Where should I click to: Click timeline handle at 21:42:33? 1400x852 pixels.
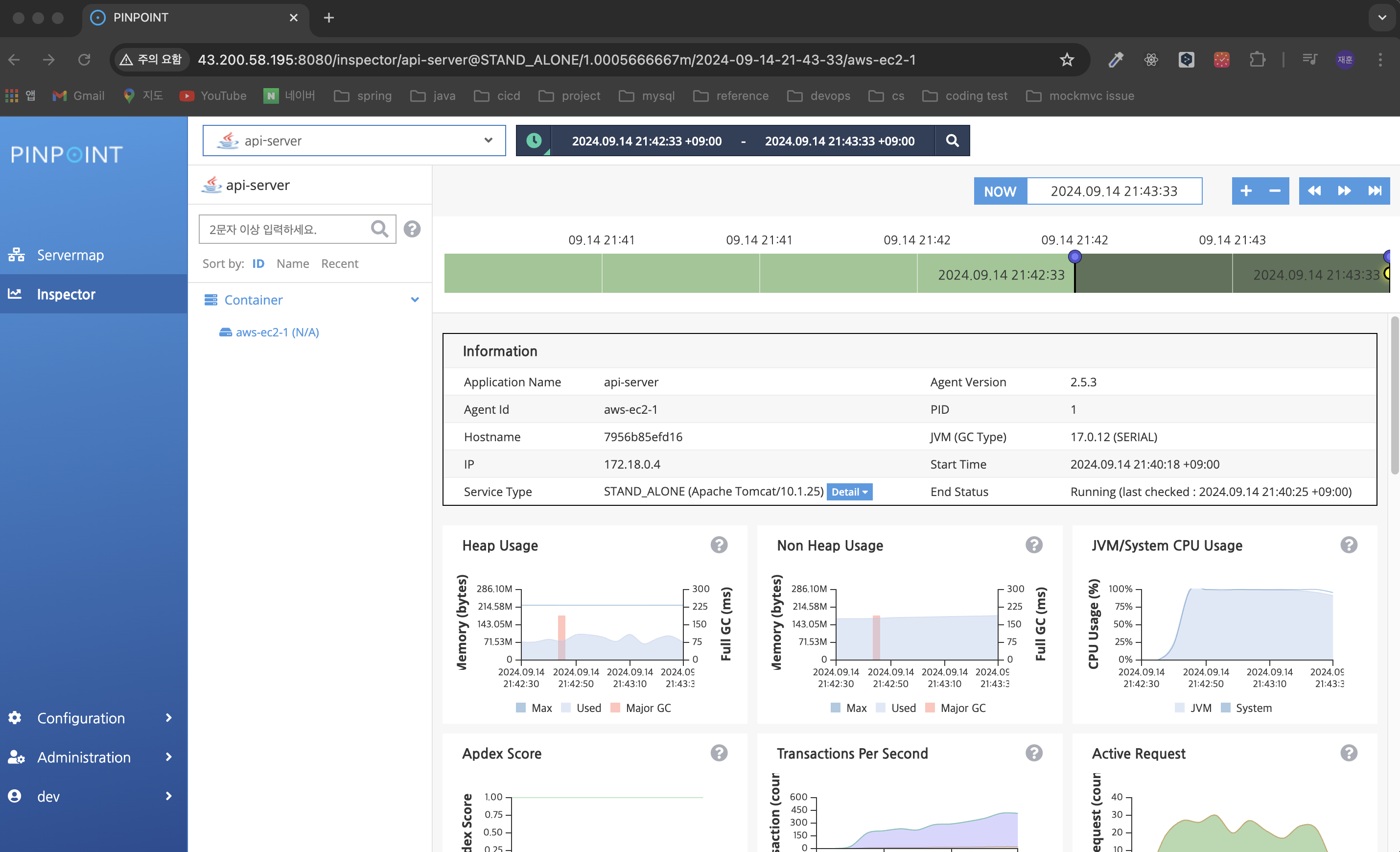click(1074, 257)
